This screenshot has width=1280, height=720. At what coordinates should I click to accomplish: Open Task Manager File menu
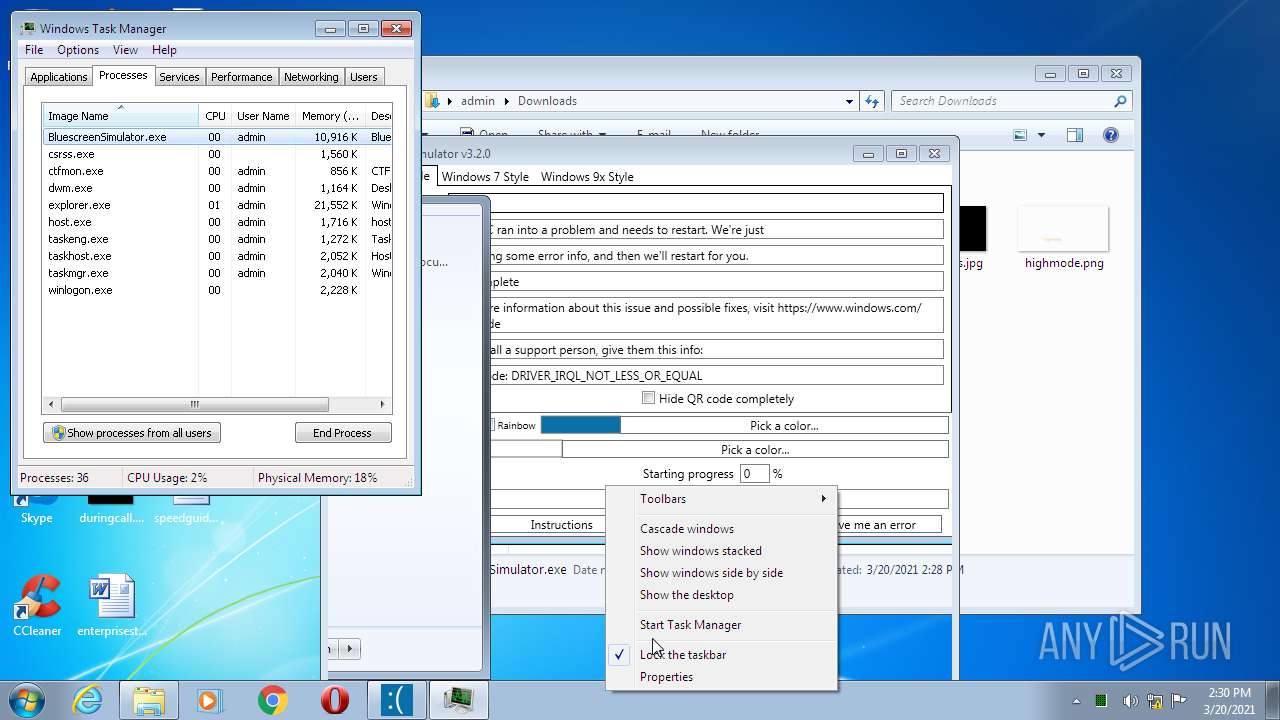[34, 50]
